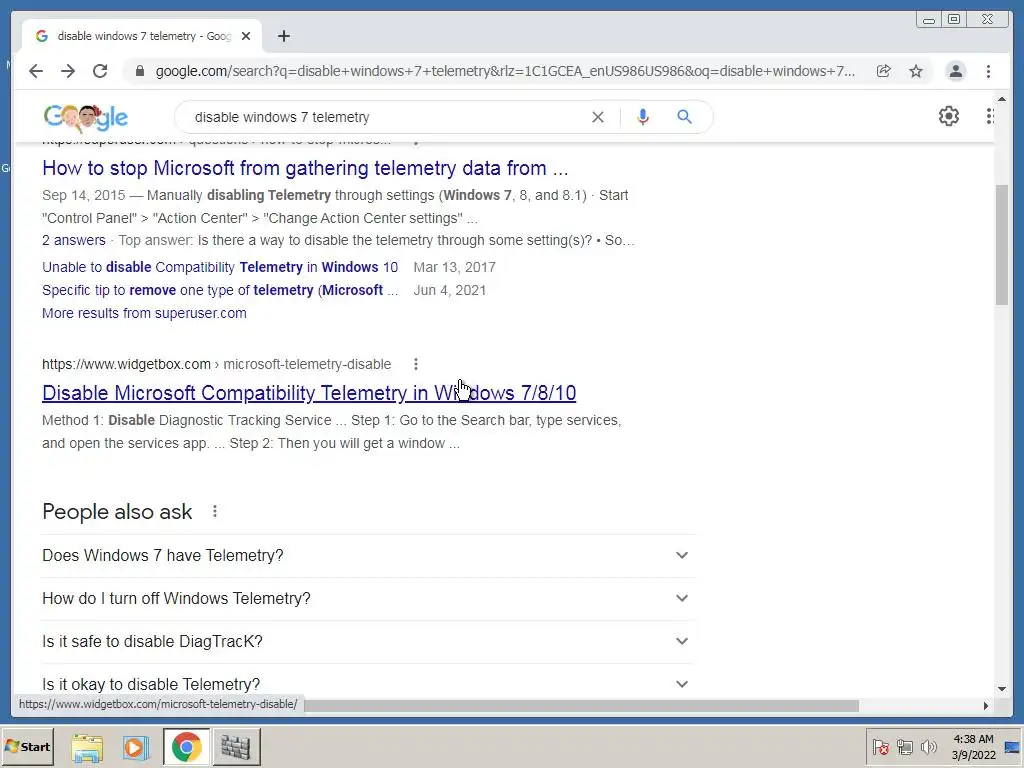Image resolution: width=1024 pixels, height=768 pixels.
Task: Select the 'disable windows 7 telemetry' tab
Action: (142, 36)
